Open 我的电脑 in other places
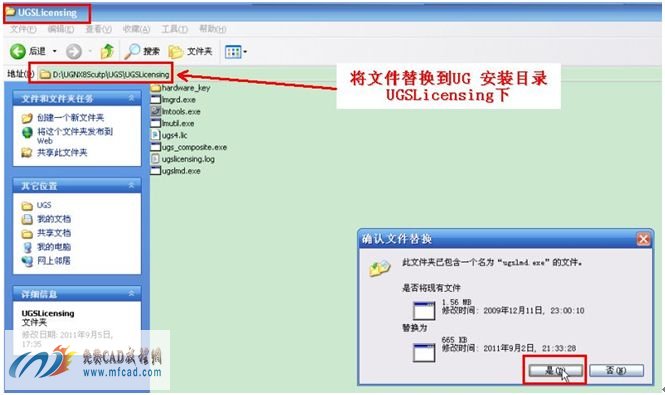 (x=54, y=247)
